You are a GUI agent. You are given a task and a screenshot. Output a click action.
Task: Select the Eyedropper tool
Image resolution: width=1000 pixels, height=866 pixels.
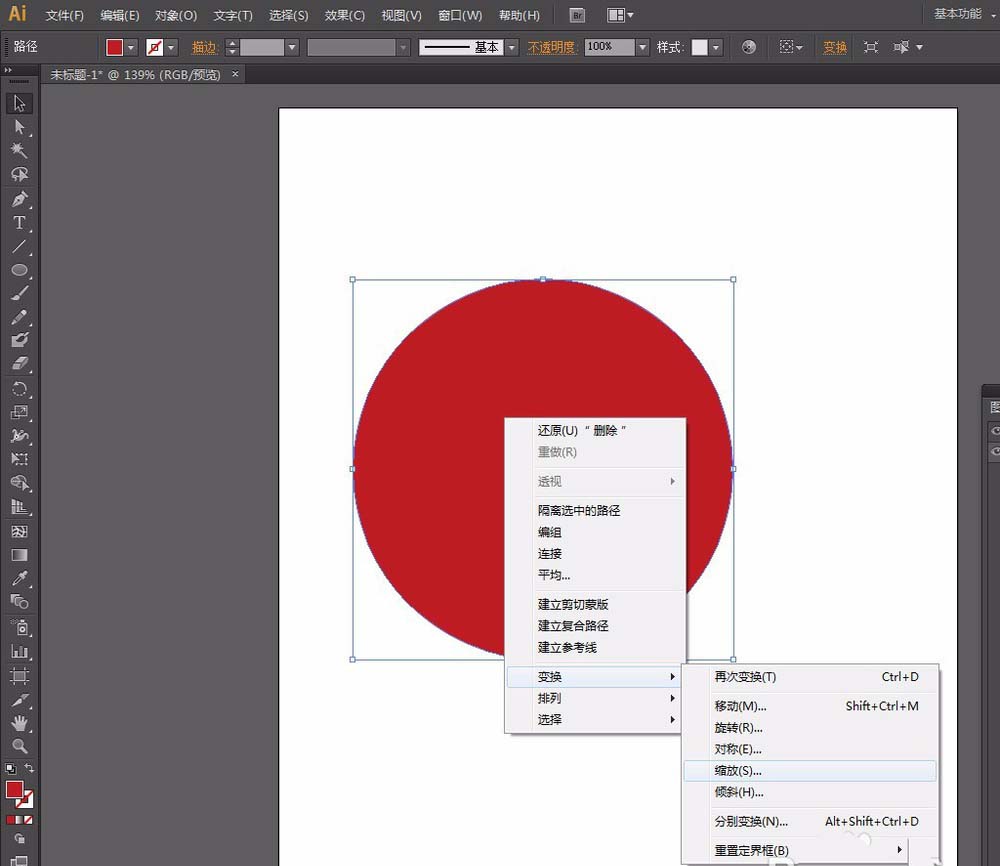[x=19, y=578]
